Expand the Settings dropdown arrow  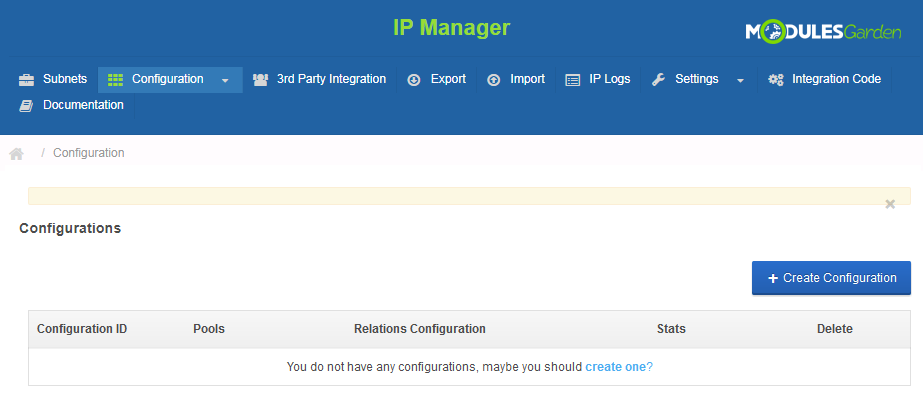tap(741, 81)
